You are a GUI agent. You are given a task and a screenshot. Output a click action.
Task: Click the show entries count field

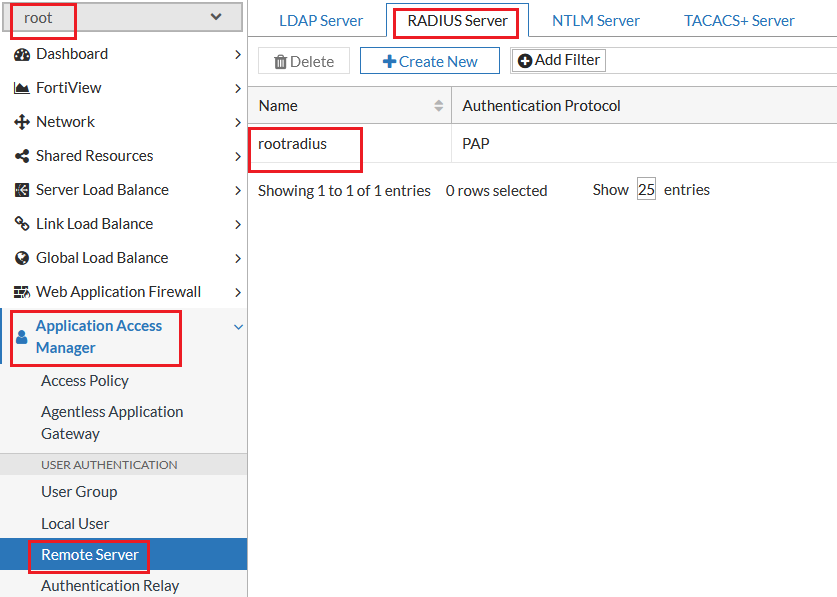click(646, 190)
